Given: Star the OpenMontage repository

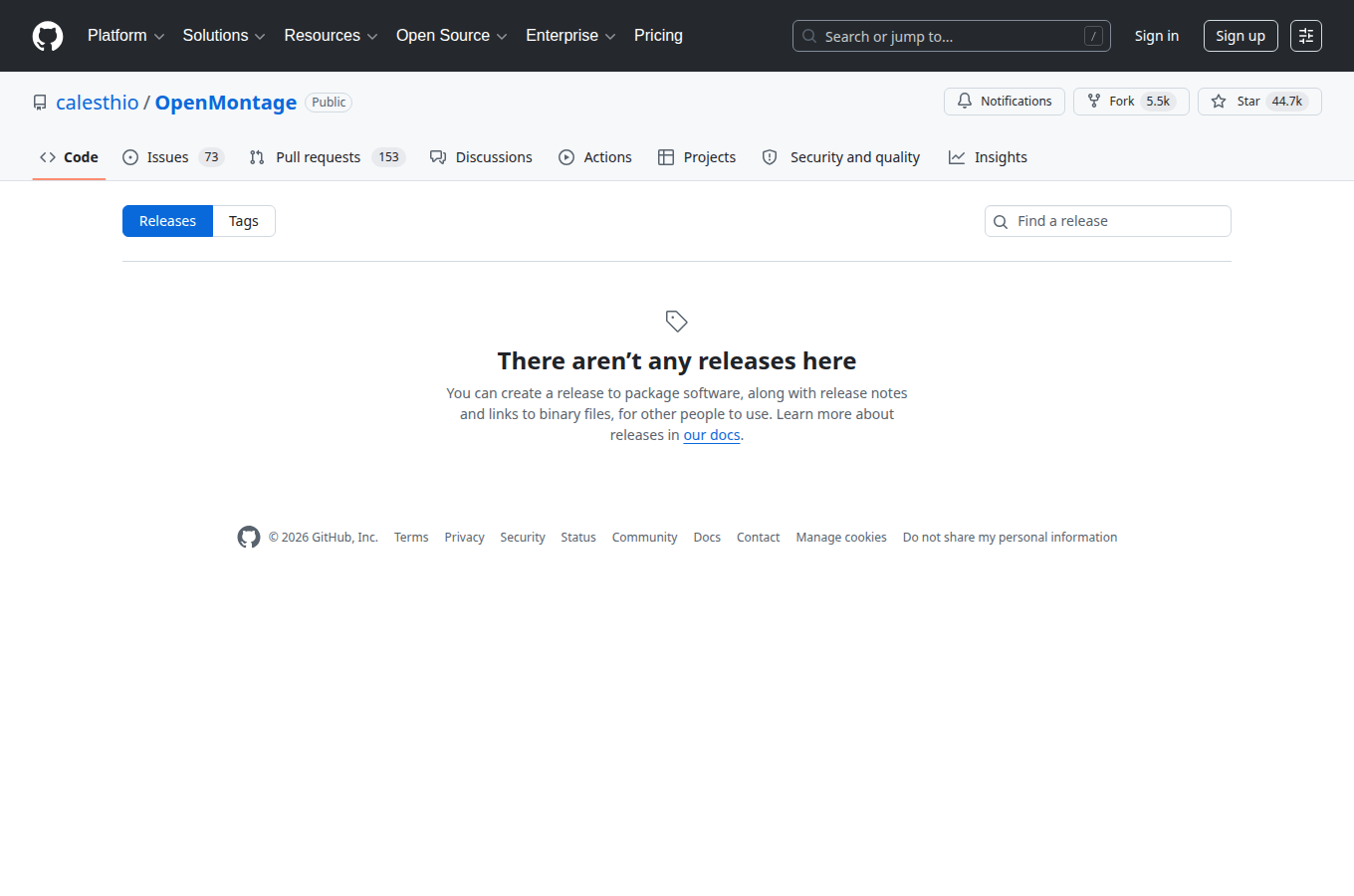Looking at the screenshot, I should click(x=1259, y=102).
